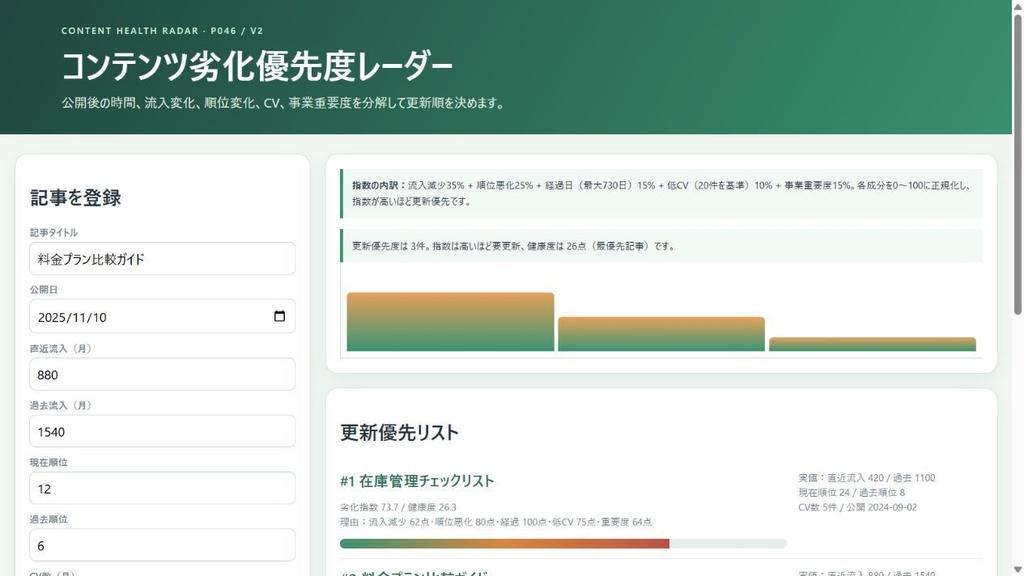Click the tallest first bar in chart
This screenshot has height=576, width=1024.
450,322
